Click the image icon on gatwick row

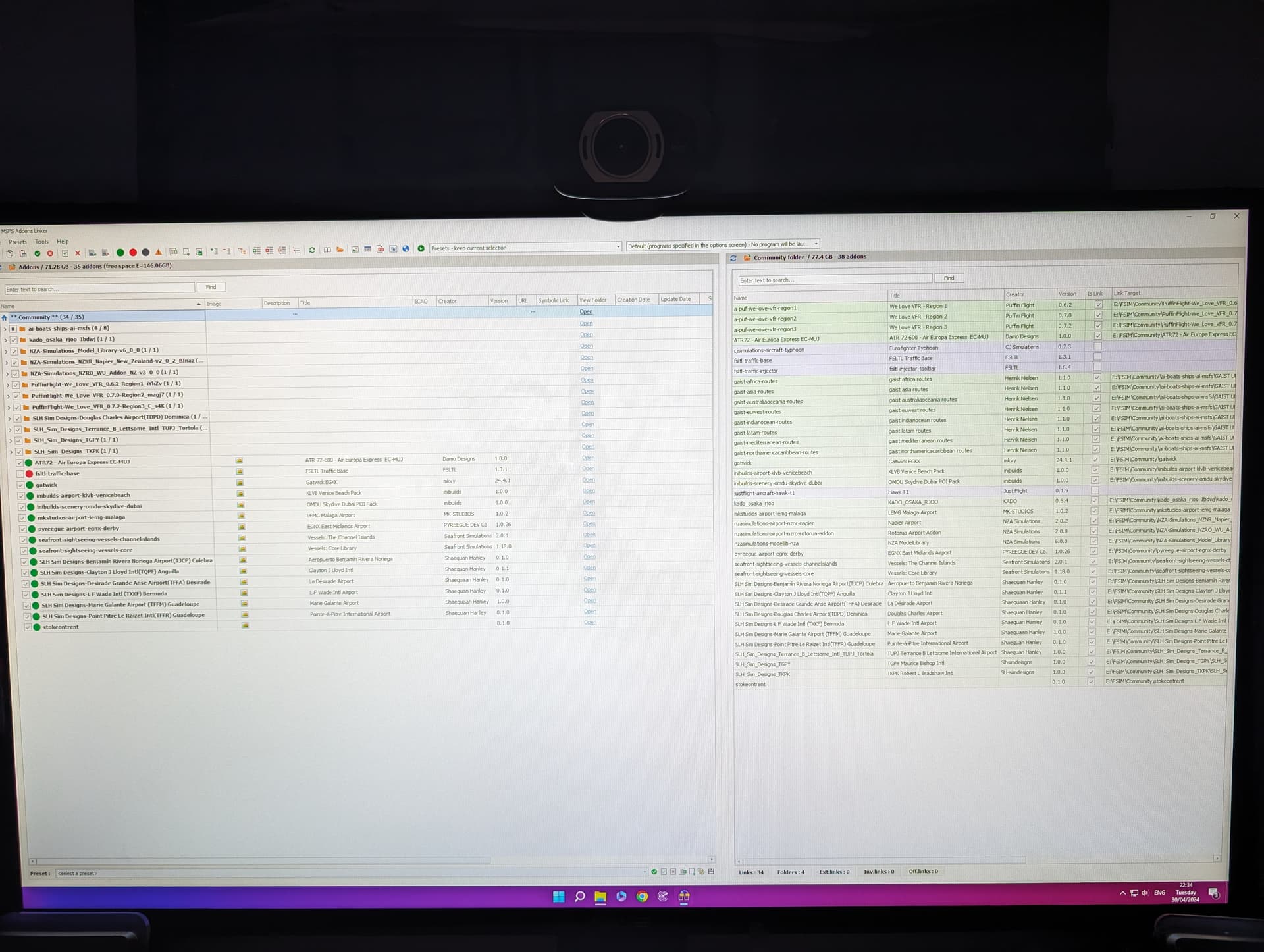point(240,483)
